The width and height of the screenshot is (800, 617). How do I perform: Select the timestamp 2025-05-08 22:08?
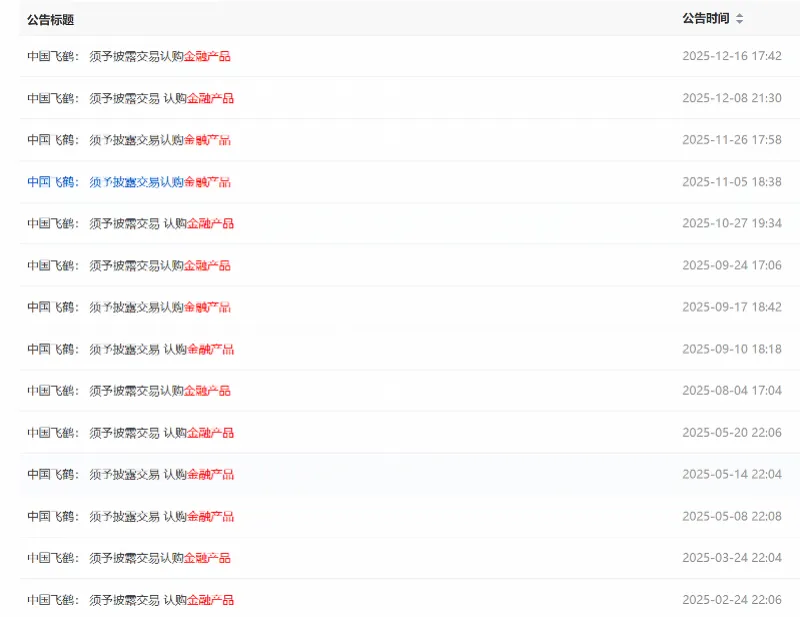pyautogui.click(x=732, y=516)
